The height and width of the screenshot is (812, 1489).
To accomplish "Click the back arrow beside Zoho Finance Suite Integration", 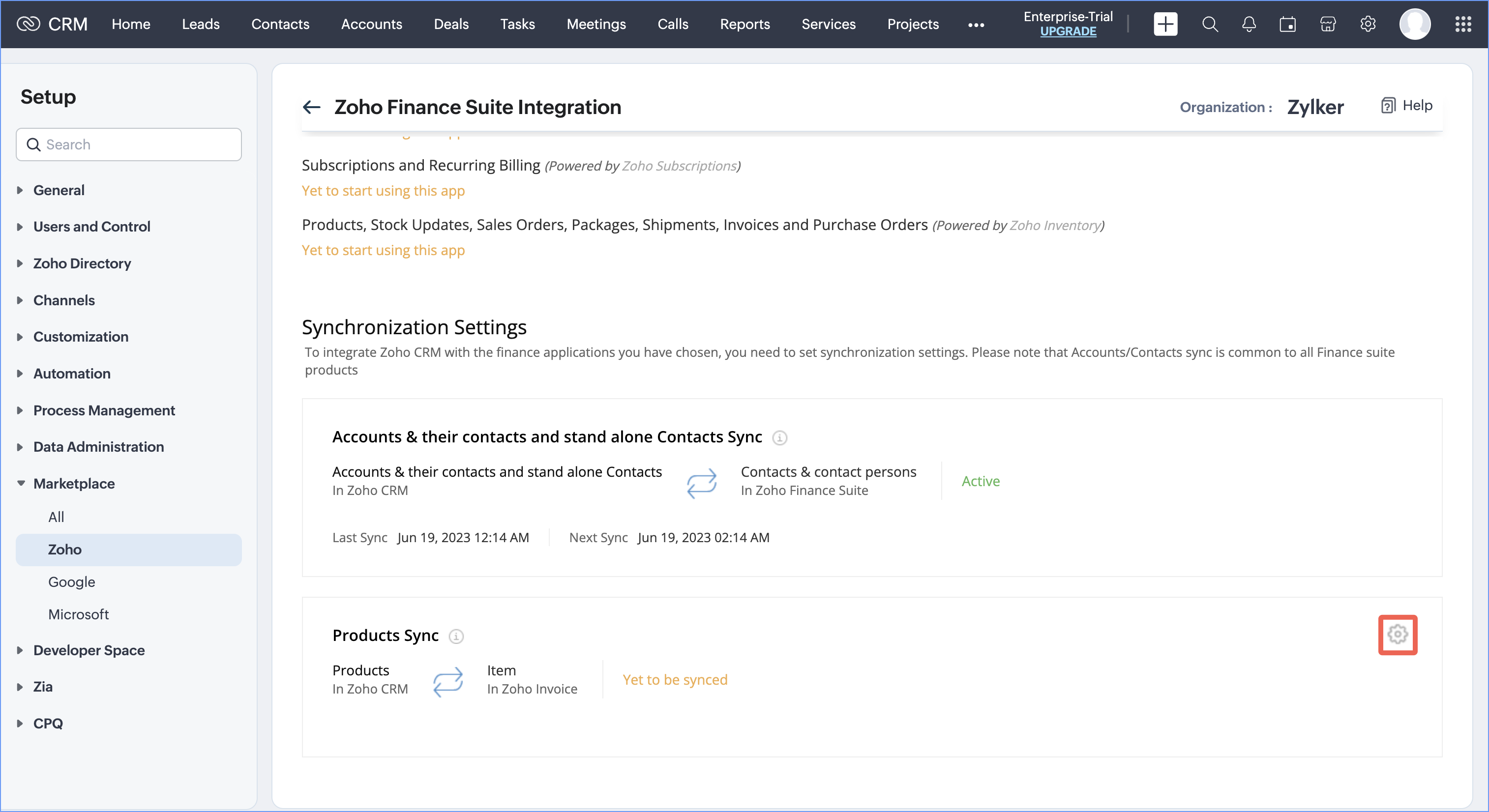I will pyautogui.click(x=312, y=107).
